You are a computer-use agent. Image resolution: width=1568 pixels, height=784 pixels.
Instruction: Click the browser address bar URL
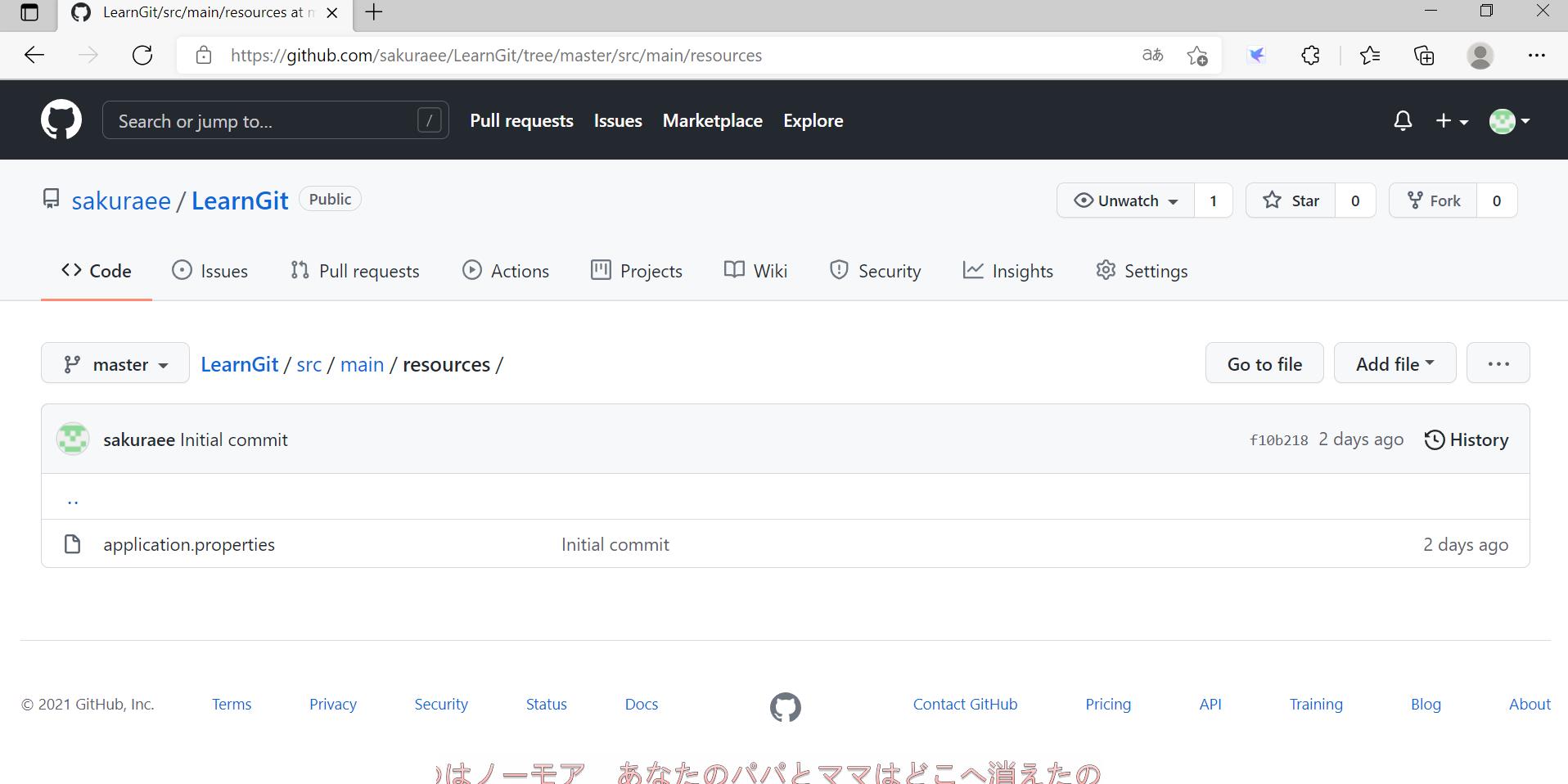point(496,56)
